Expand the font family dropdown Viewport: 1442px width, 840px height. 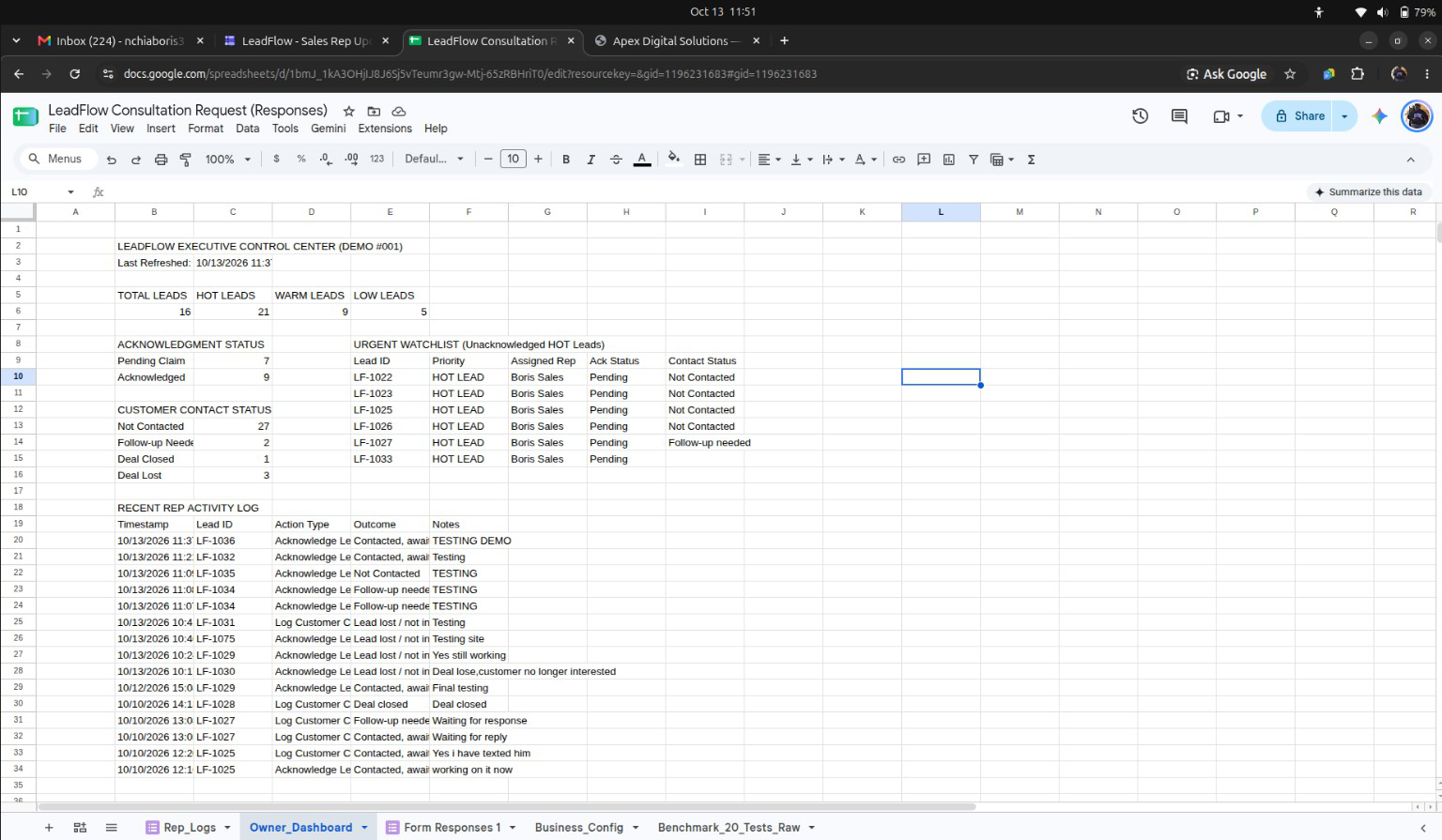point(434,160)
